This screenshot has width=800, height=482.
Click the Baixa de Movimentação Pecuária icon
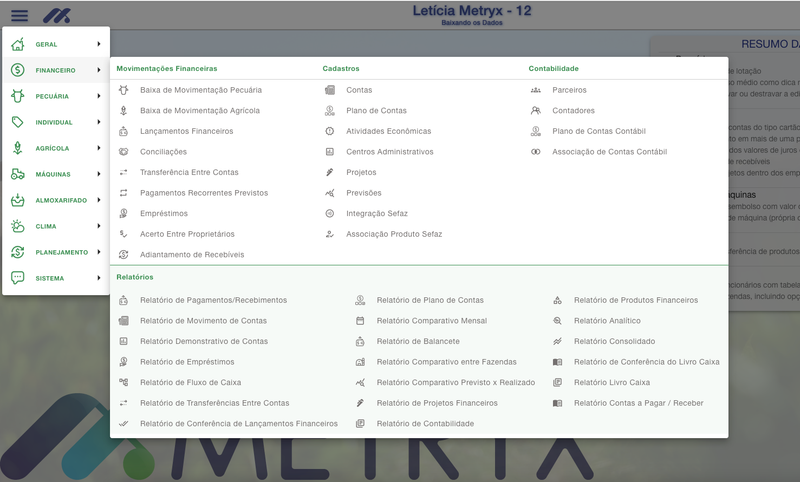coord(123,90)
